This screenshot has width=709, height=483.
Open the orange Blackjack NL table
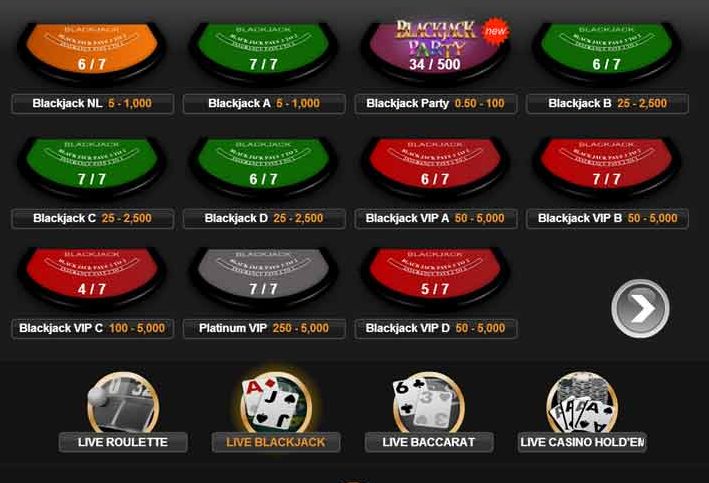(x=92, y=52)
